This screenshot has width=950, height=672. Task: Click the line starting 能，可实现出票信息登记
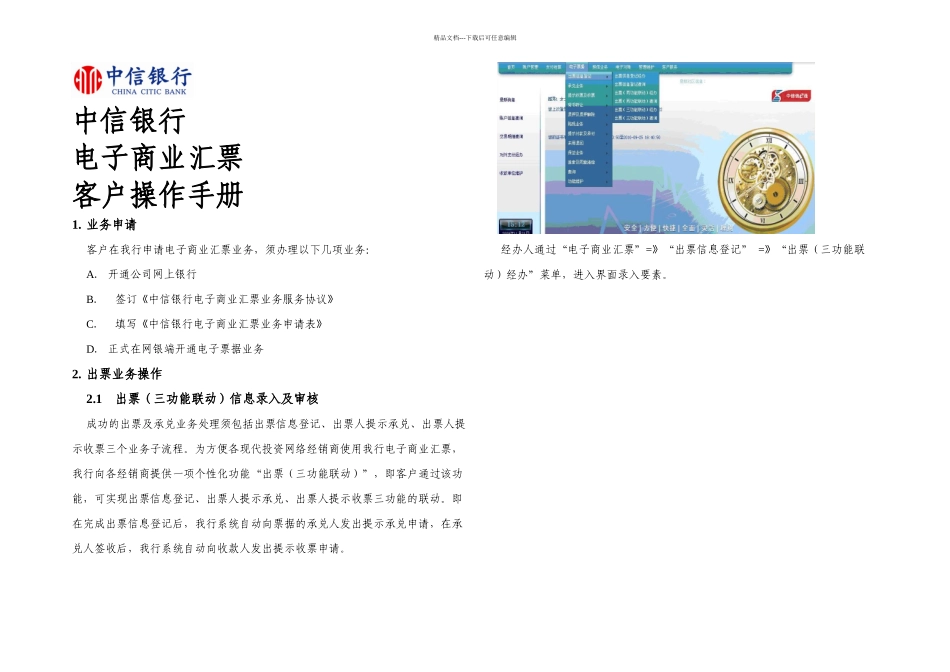[268, 499]
